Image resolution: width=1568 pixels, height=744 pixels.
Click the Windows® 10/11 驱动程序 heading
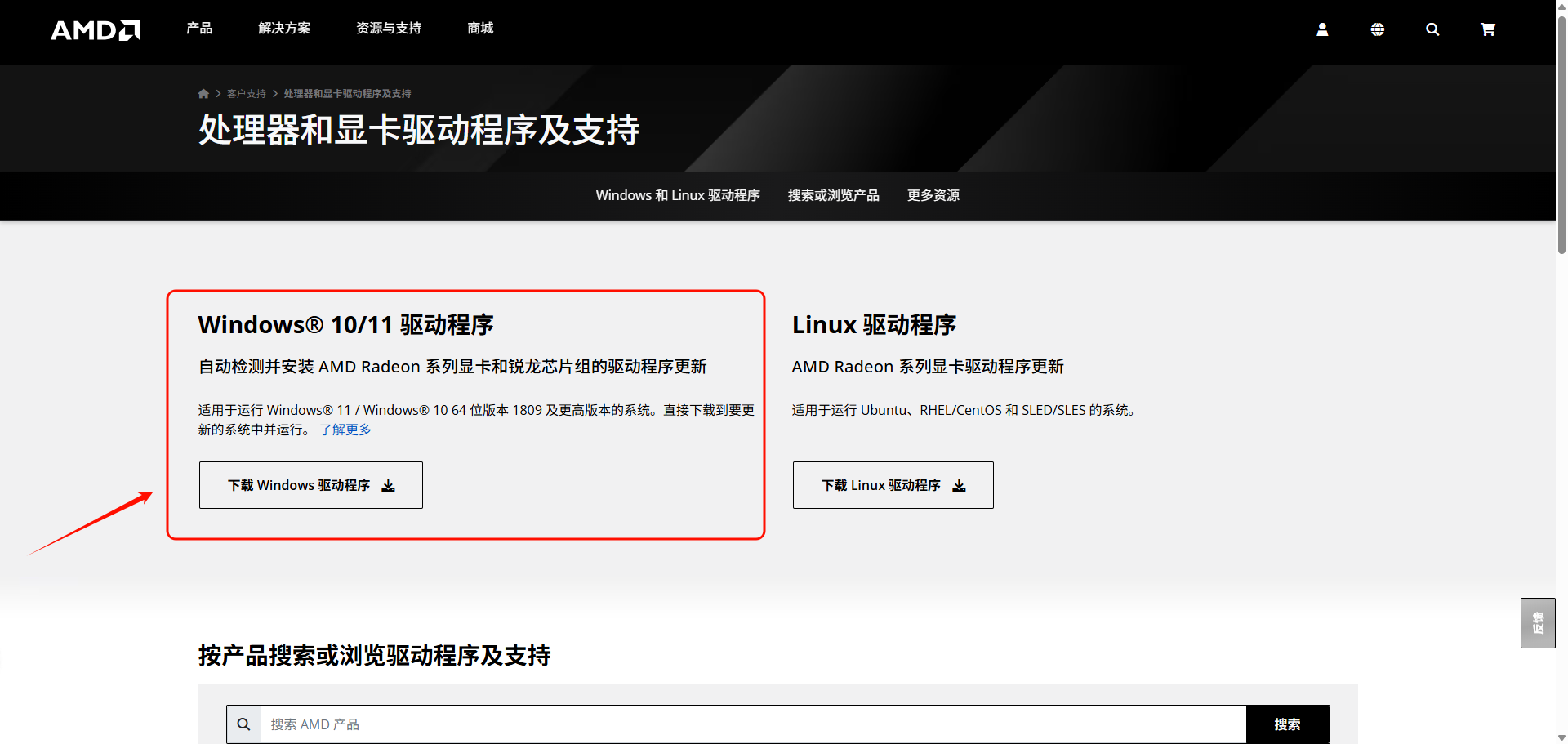coord(345,325)
